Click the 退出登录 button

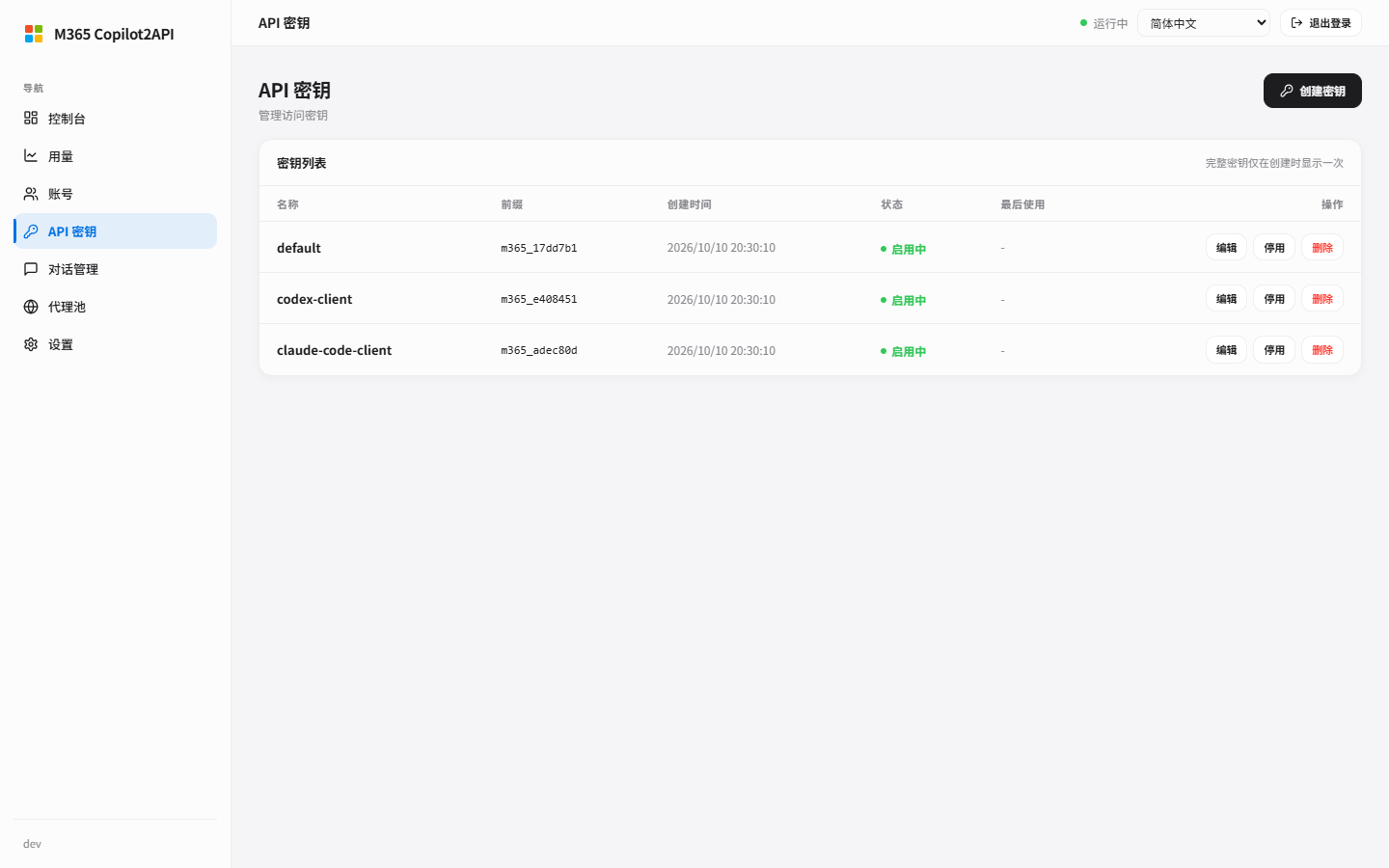pyautogui.click(x=1321, y=23)
